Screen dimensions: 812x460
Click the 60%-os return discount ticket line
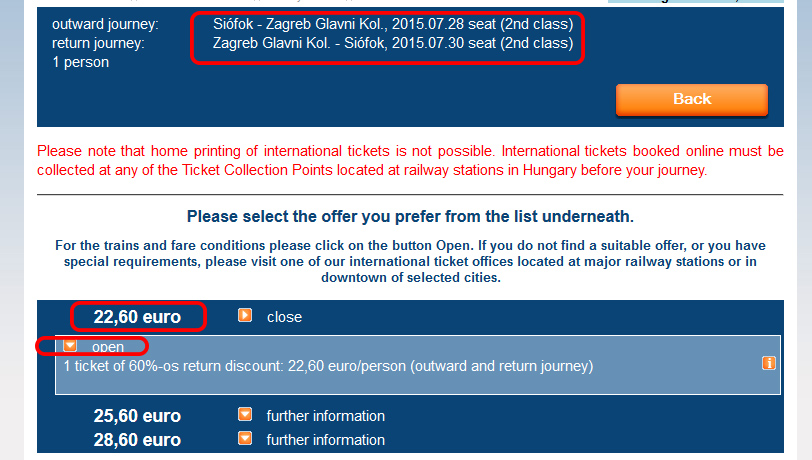pos(328,366)
